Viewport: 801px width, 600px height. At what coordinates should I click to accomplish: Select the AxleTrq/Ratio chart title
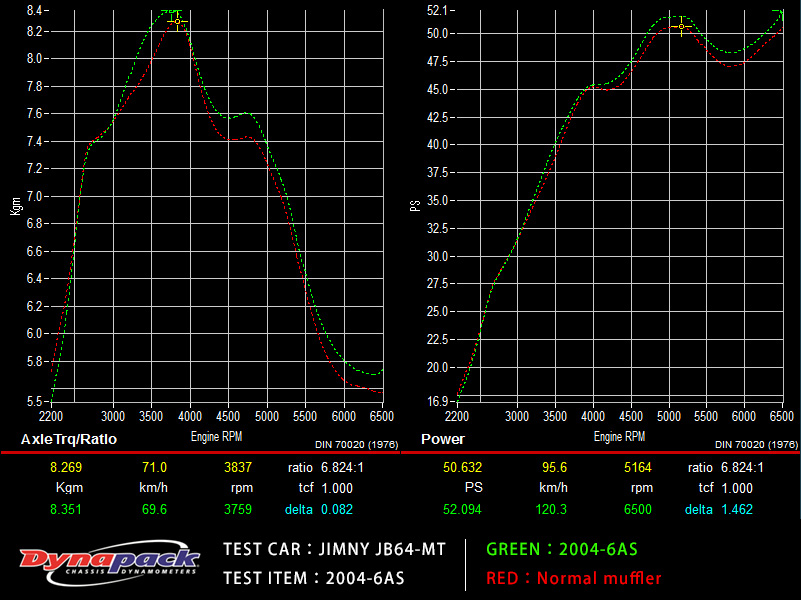click(x=69, y=439)
